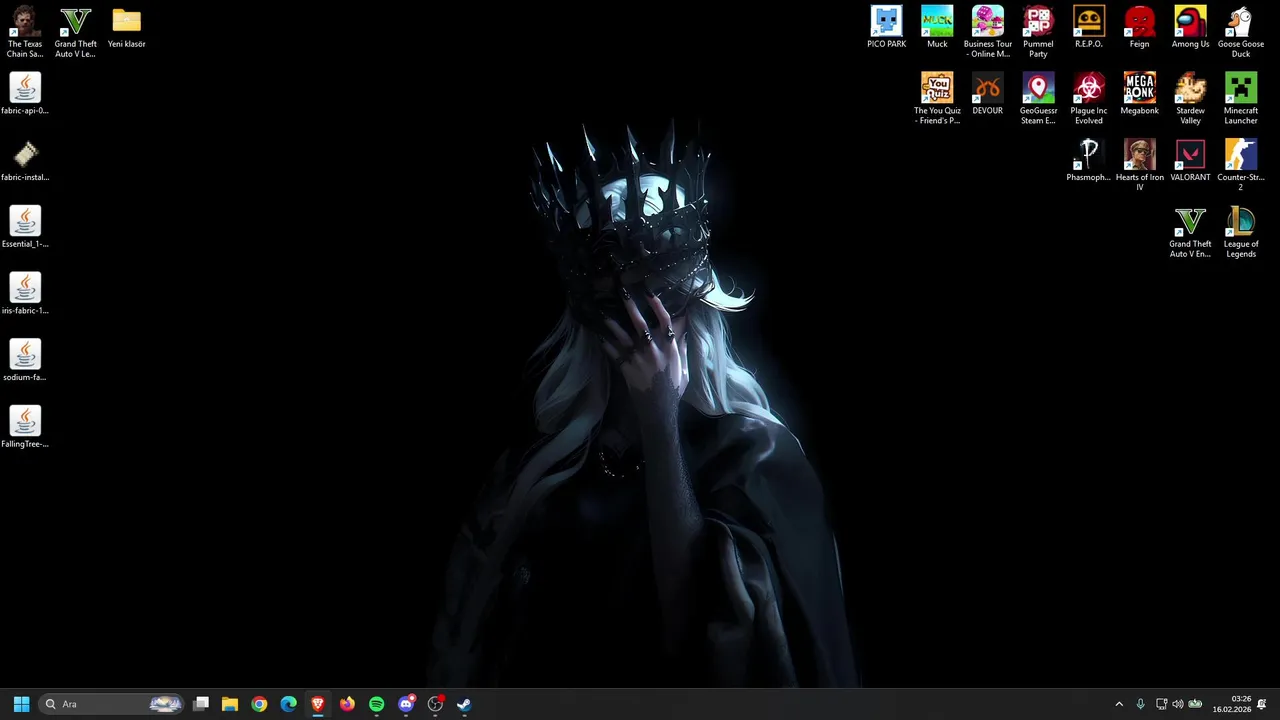Screen dimensions: 1280x720
Task: Select the Muck game shortcut
Action: click(937, 28)
